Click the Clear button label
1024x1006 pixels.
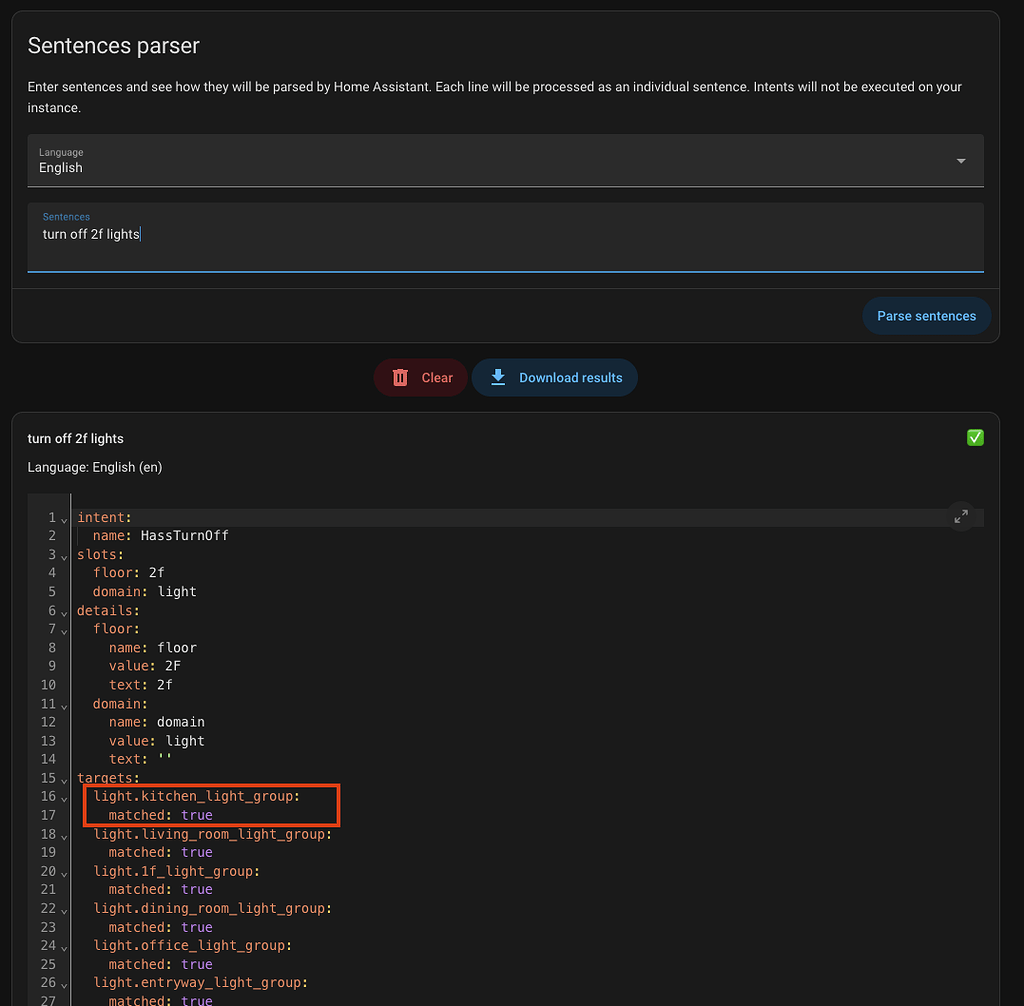pos(437,378)
